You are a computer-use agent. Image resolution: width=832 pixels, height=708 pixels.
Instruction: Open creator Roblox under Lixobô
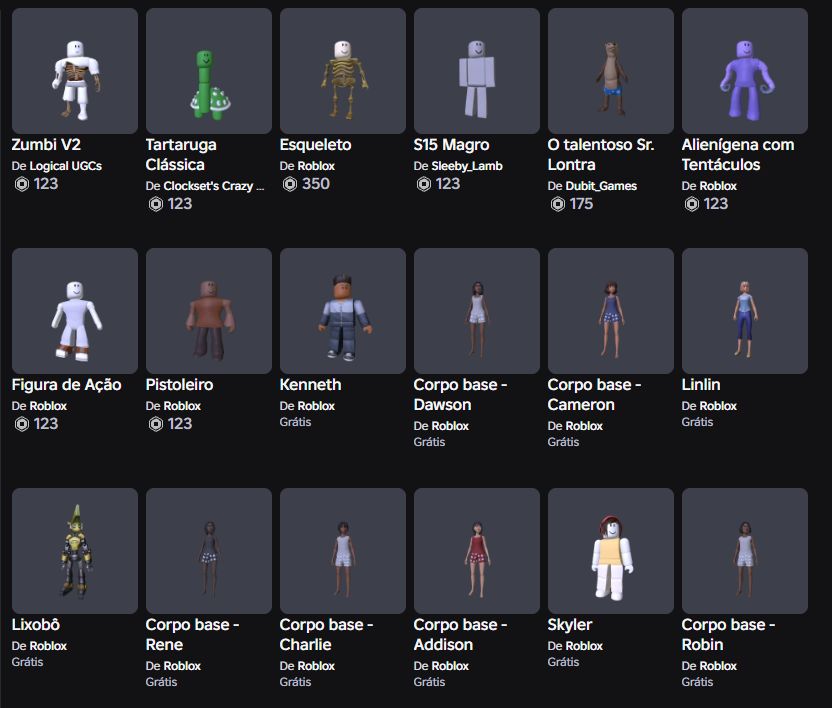[48, 646]
